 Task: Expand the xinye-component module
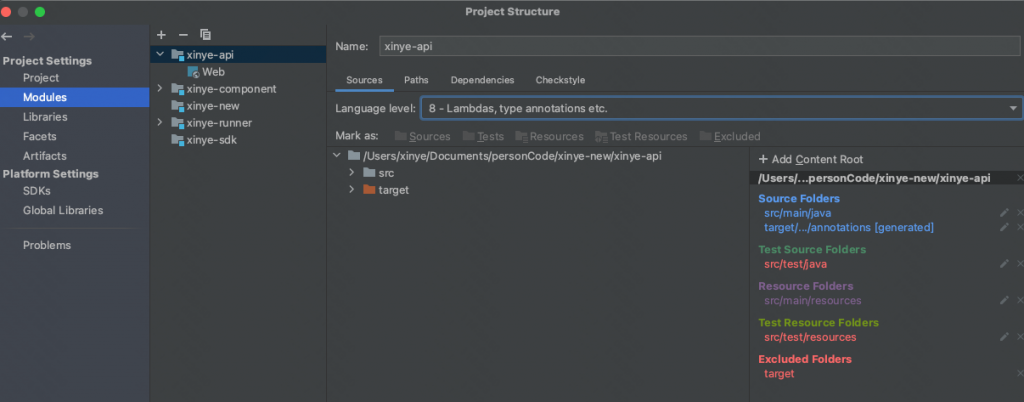(160, 89)
